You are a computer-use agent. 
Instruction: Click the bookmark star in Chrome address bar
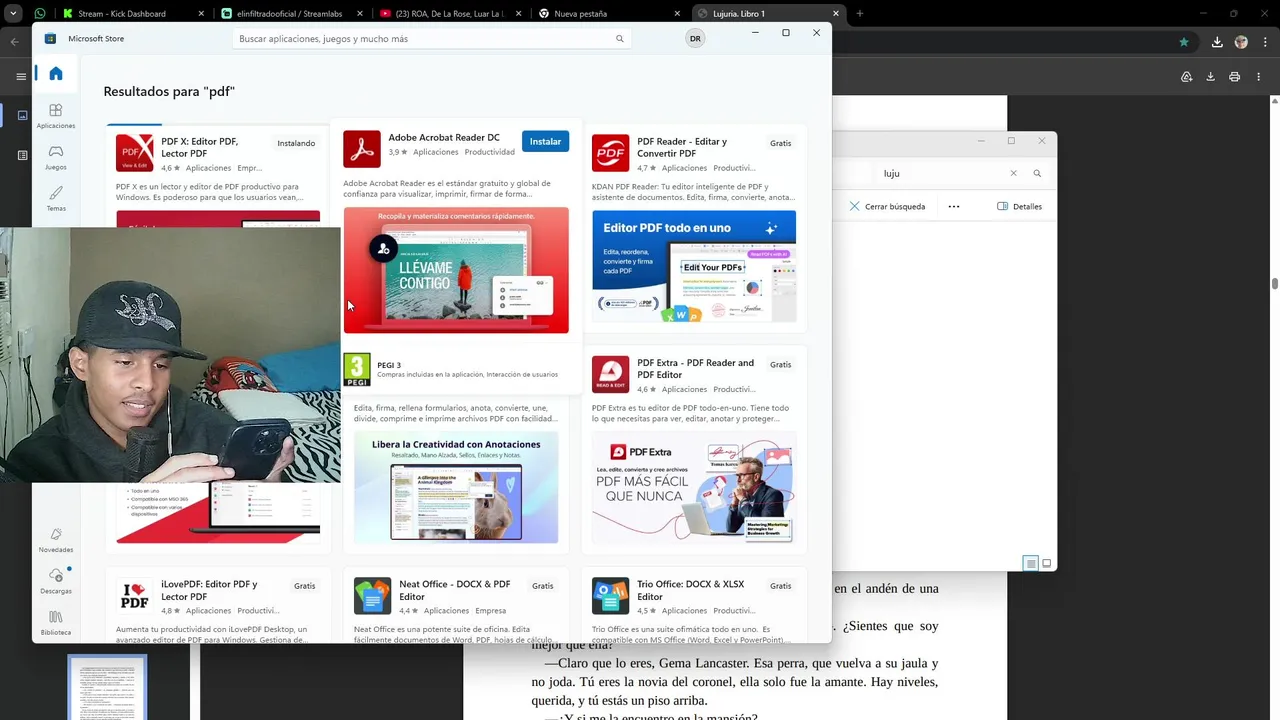(x=1184, y=42)
